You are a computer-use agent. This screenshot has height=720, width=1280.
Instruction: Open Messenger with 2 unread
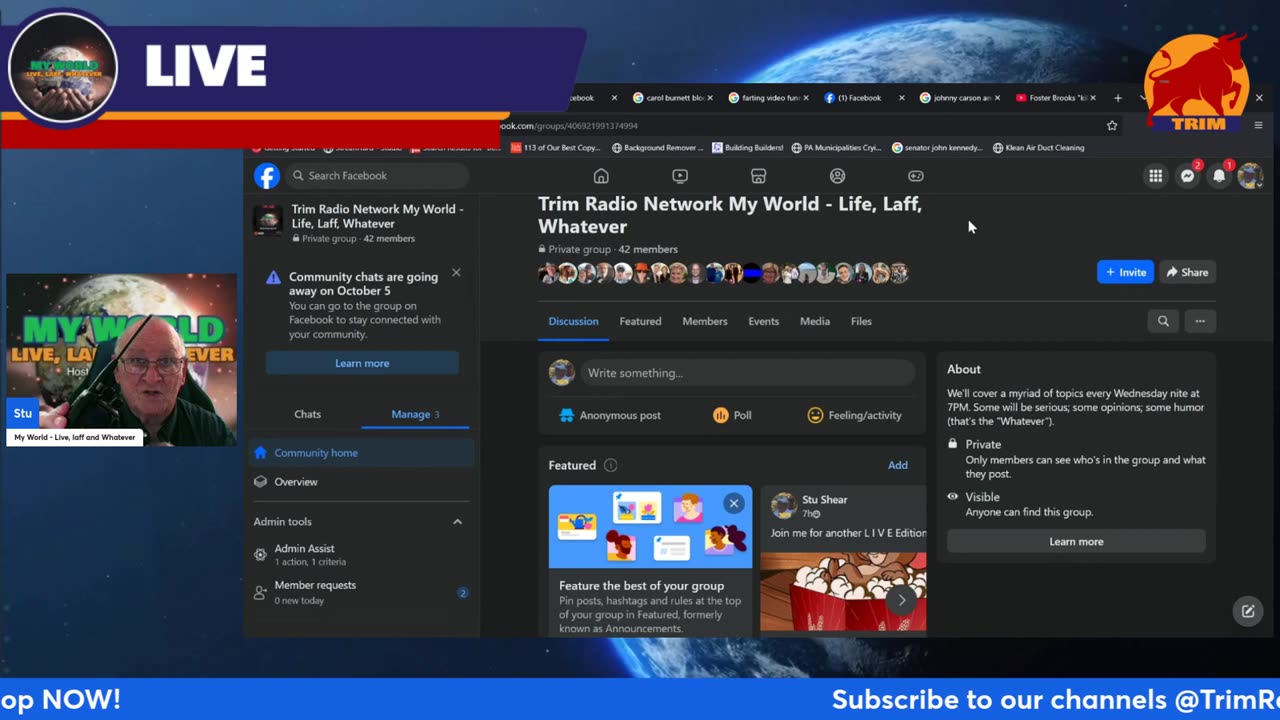pyautogui.click(x=1188, y=176)
